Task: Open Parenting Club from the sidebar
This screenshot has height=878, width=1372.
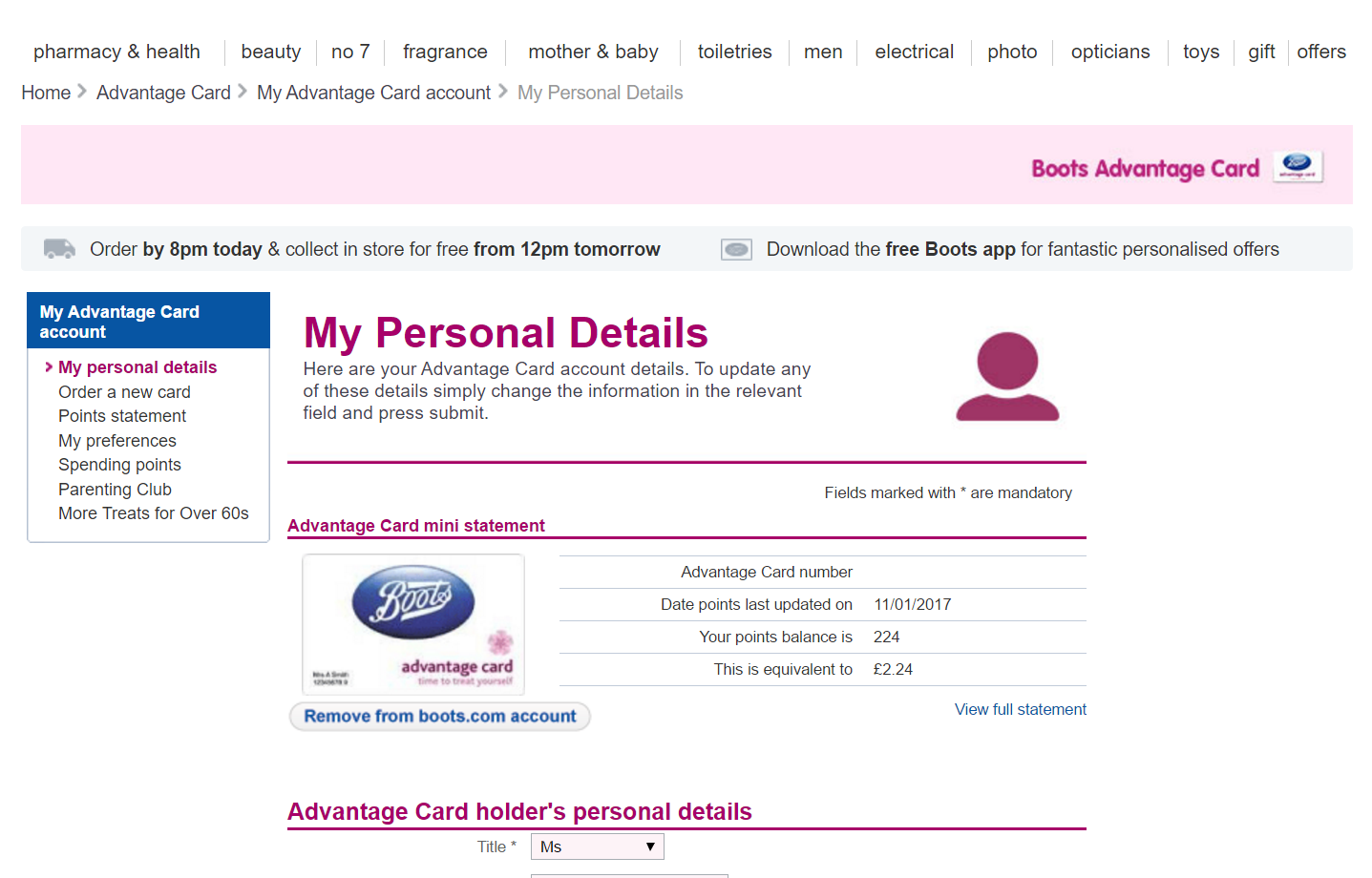Action: point(115,489)
